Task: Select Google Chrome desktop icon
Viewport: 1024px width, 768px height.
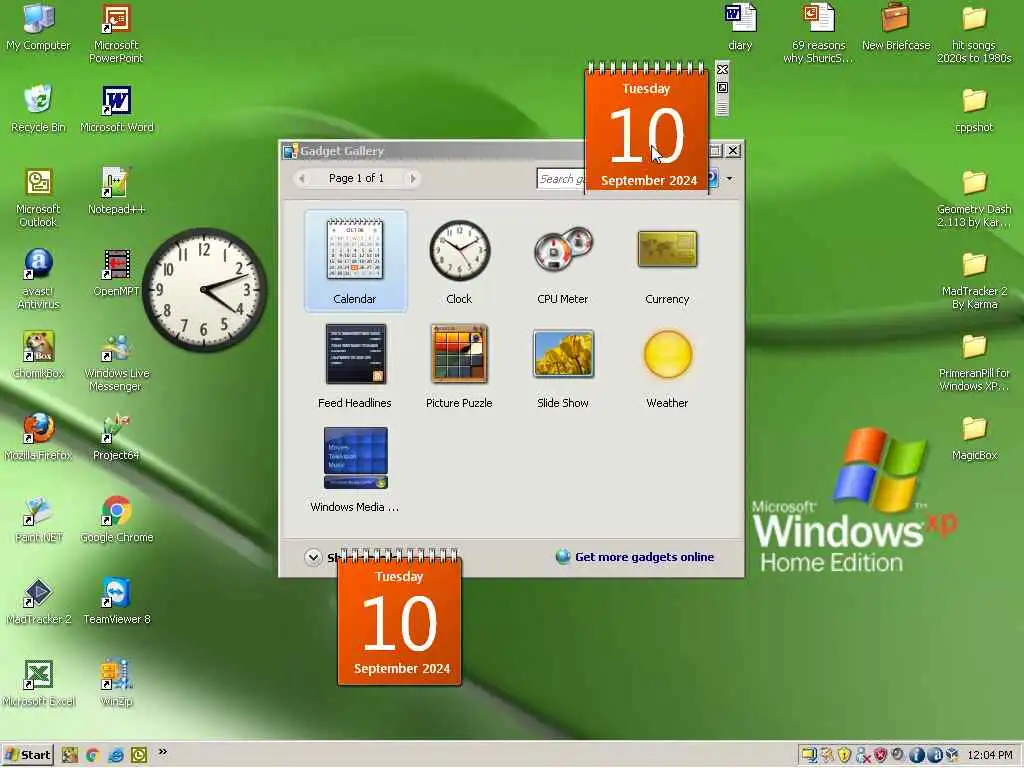Action: pos(116,520)
